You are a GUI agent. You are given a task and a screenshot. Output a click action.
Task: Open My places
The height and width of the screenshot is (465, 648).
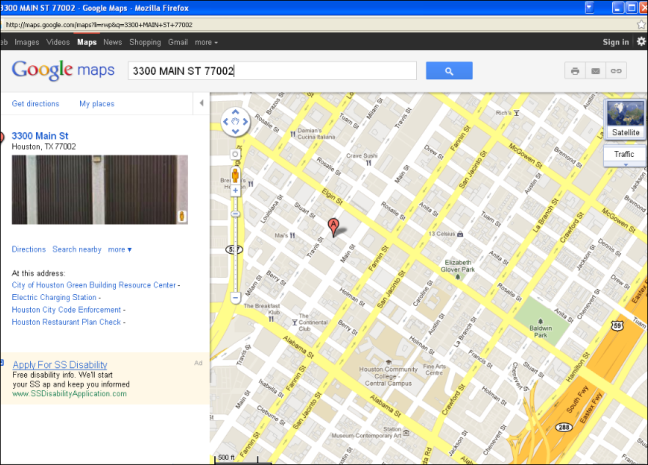[x=97, y=104]
